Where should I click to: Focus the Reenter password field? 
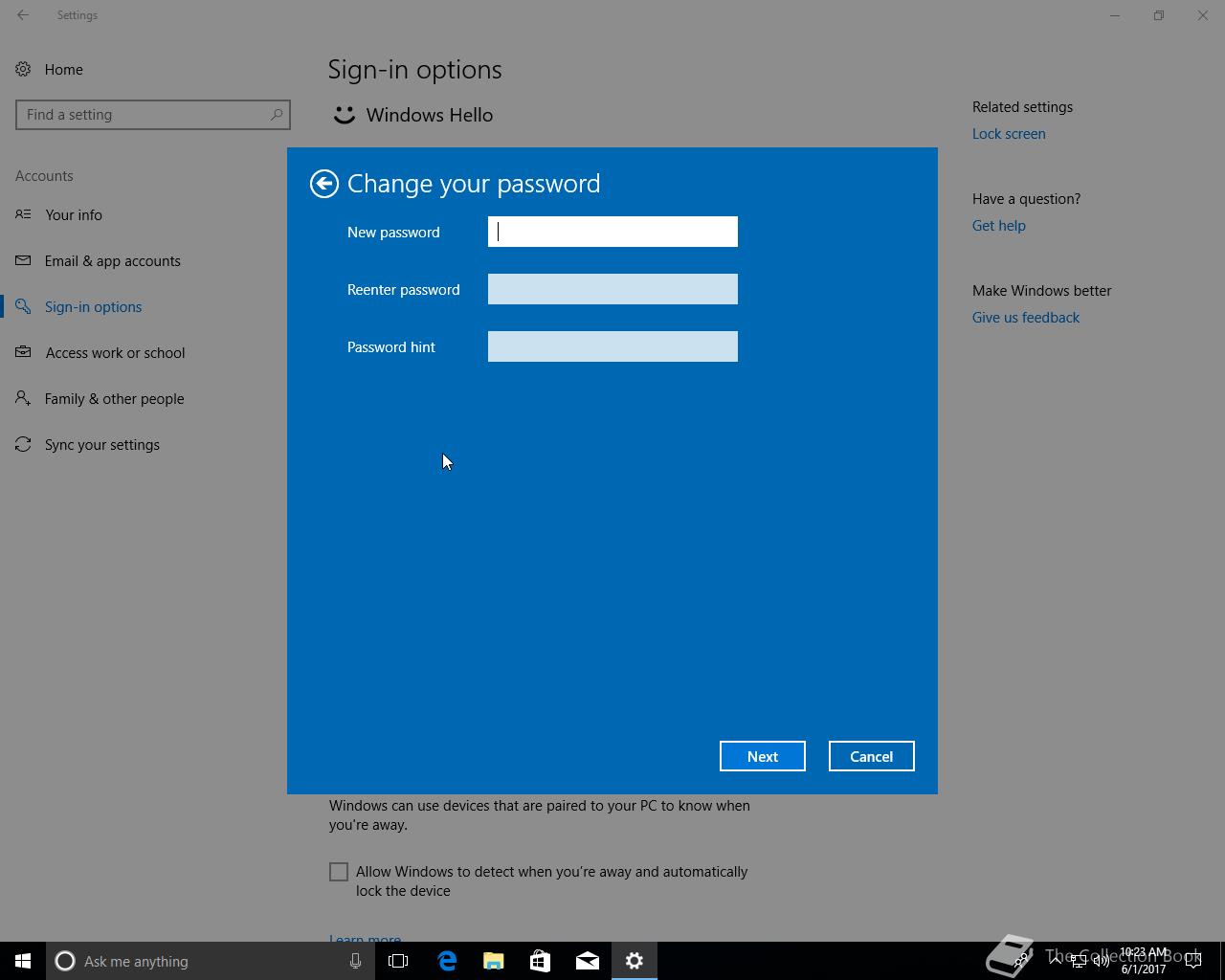click(612, 289)
